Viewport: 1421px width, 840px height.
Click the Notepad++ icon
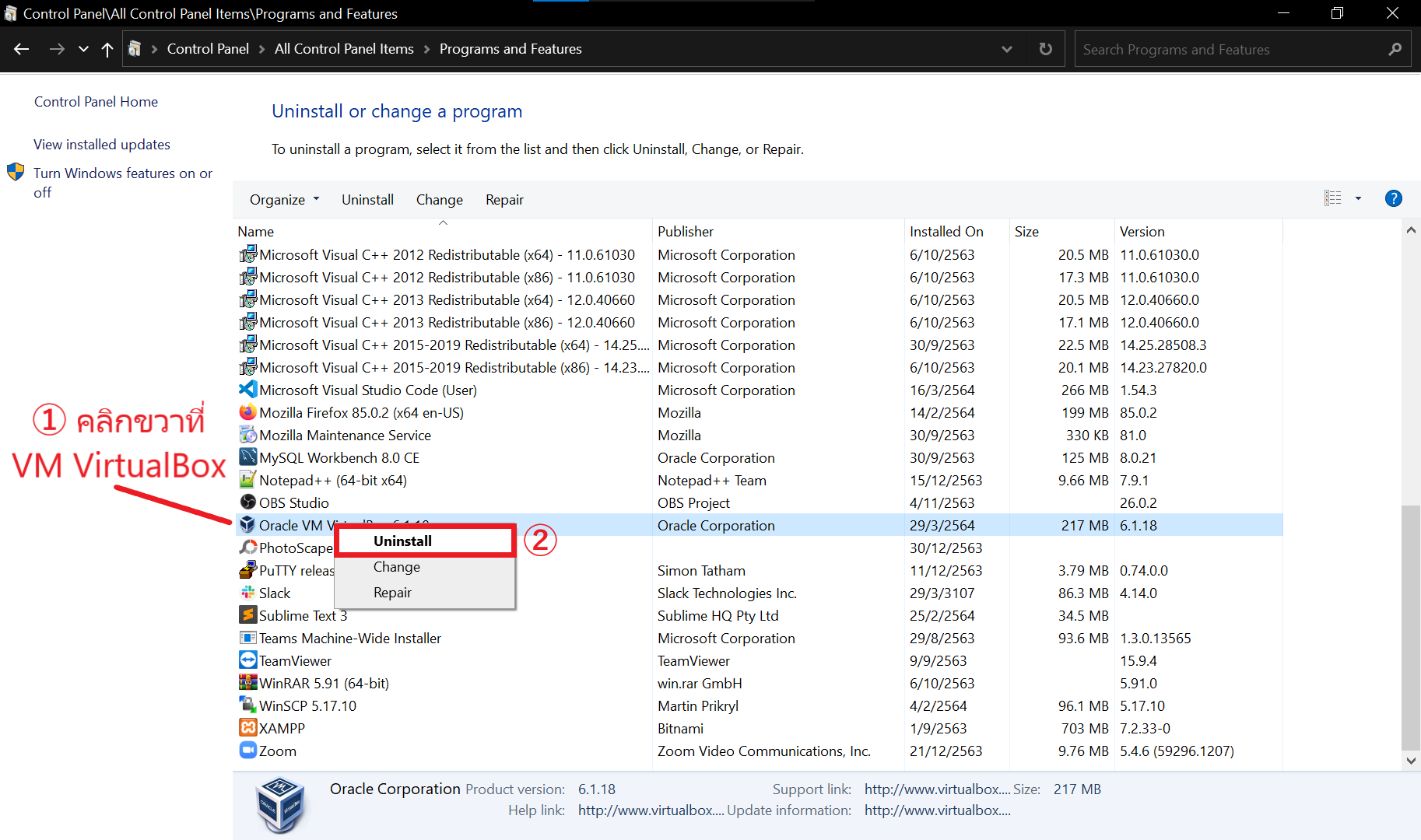click(x=247, y=480)
